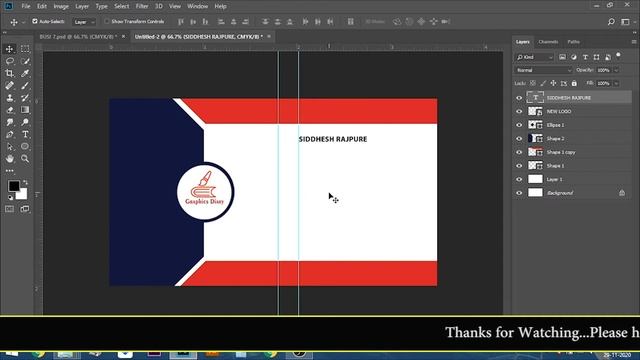This screenshot has width=640, height=360.
Task: Select the Ellipse shape tool
Action: tap(25, 147)
